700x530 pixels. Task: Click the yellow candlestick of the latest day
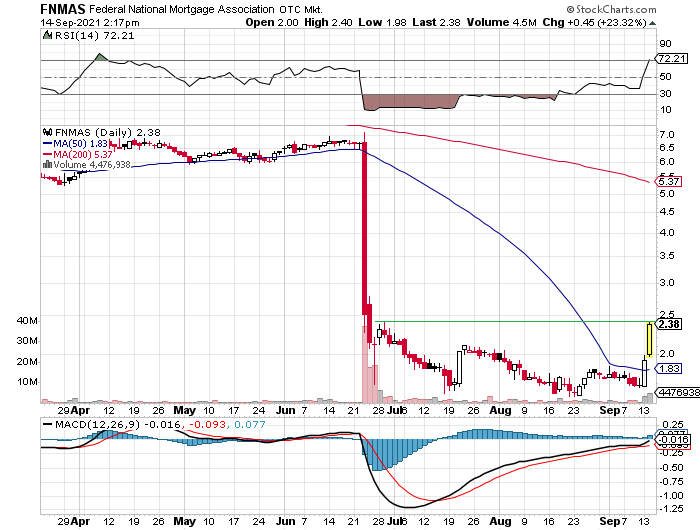pyautogui.click(x=649, y=339)
